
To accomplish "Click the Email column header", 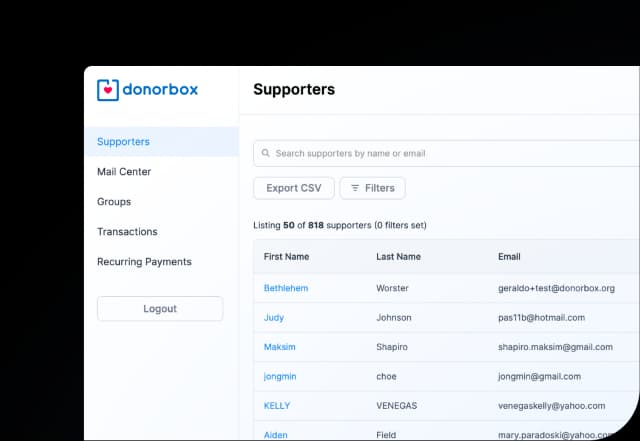I will [509, 257].
